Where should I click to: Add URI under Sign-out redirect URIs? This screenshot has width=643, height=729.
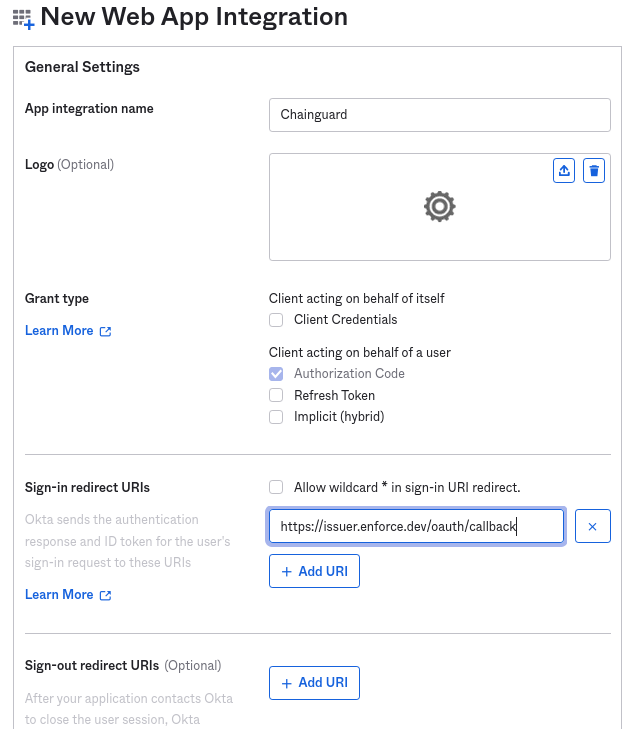314,683
